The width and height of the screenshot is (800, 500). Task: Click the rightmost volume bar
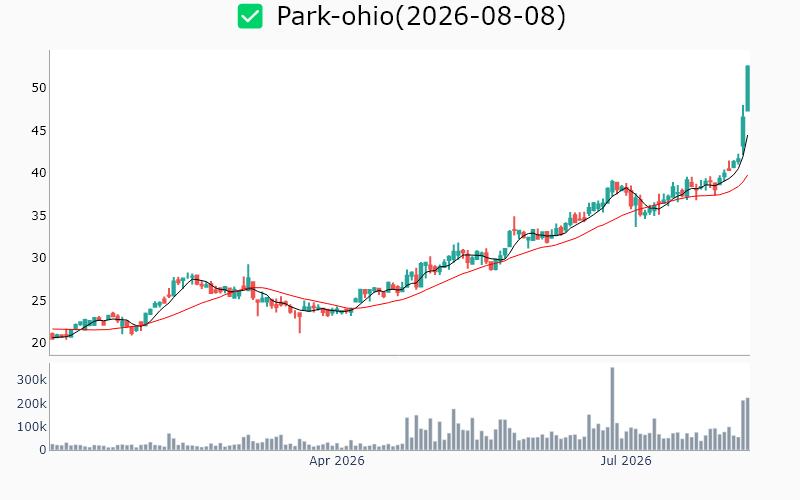coord(747,424)
